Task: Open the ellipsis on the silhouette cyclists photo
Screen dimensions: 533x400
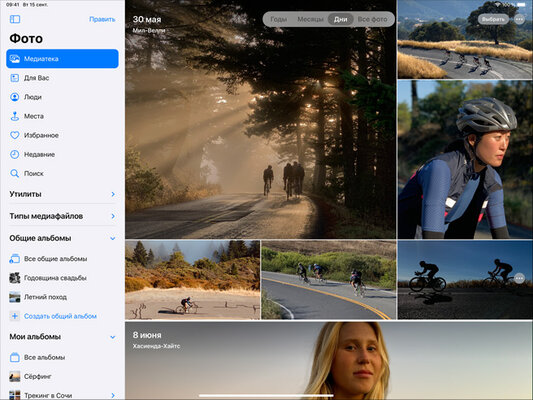Action: point(519,278)
